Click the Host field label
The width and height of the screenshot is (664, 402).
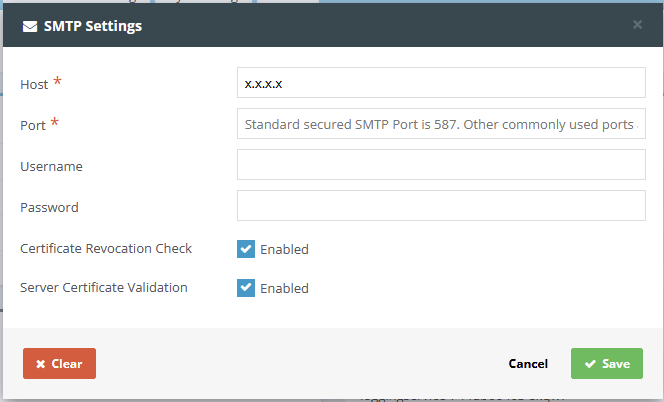pos(34,85)
